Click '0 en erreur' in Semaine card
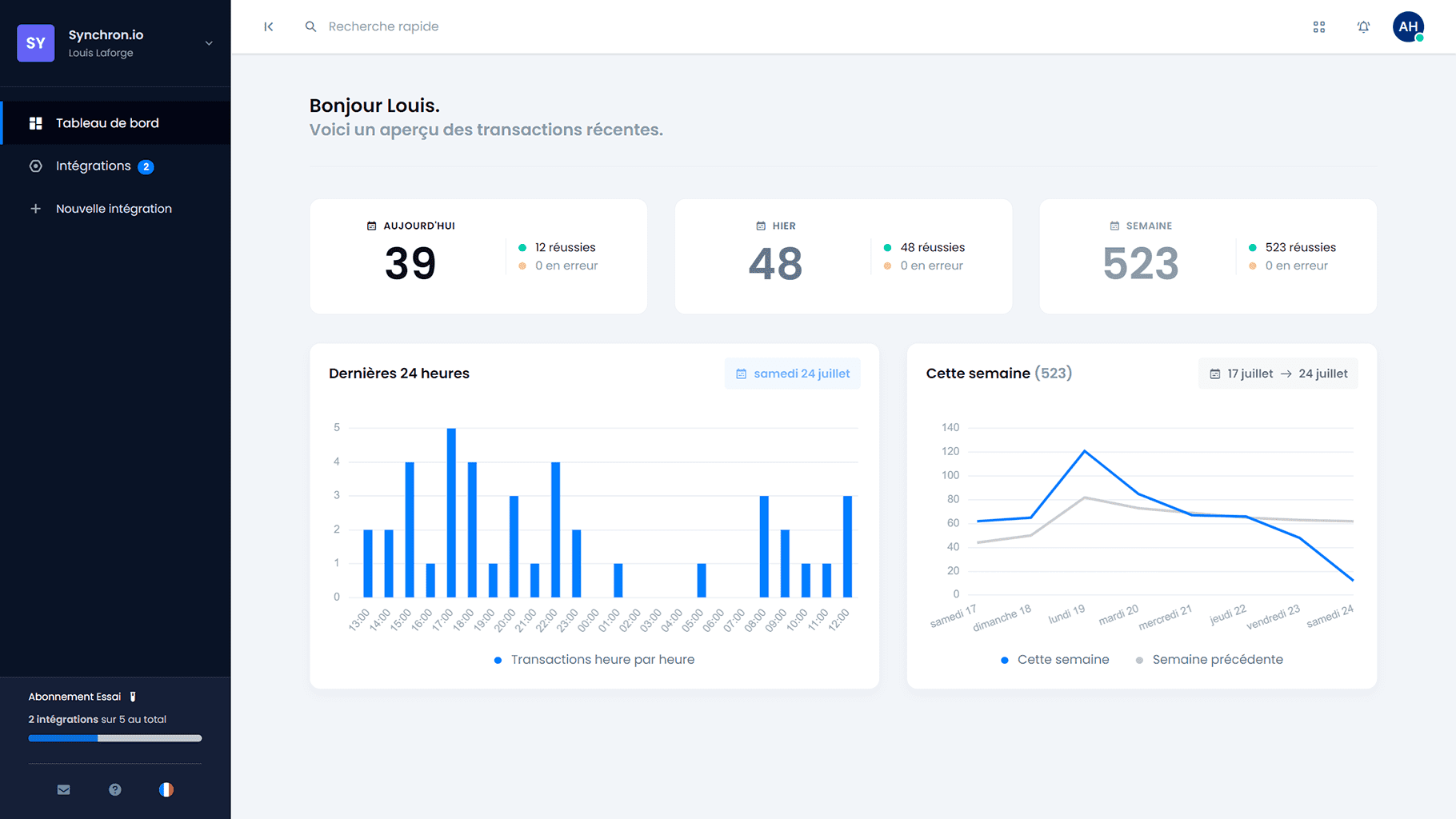The image size is (1456, 819). [1297, 266]
